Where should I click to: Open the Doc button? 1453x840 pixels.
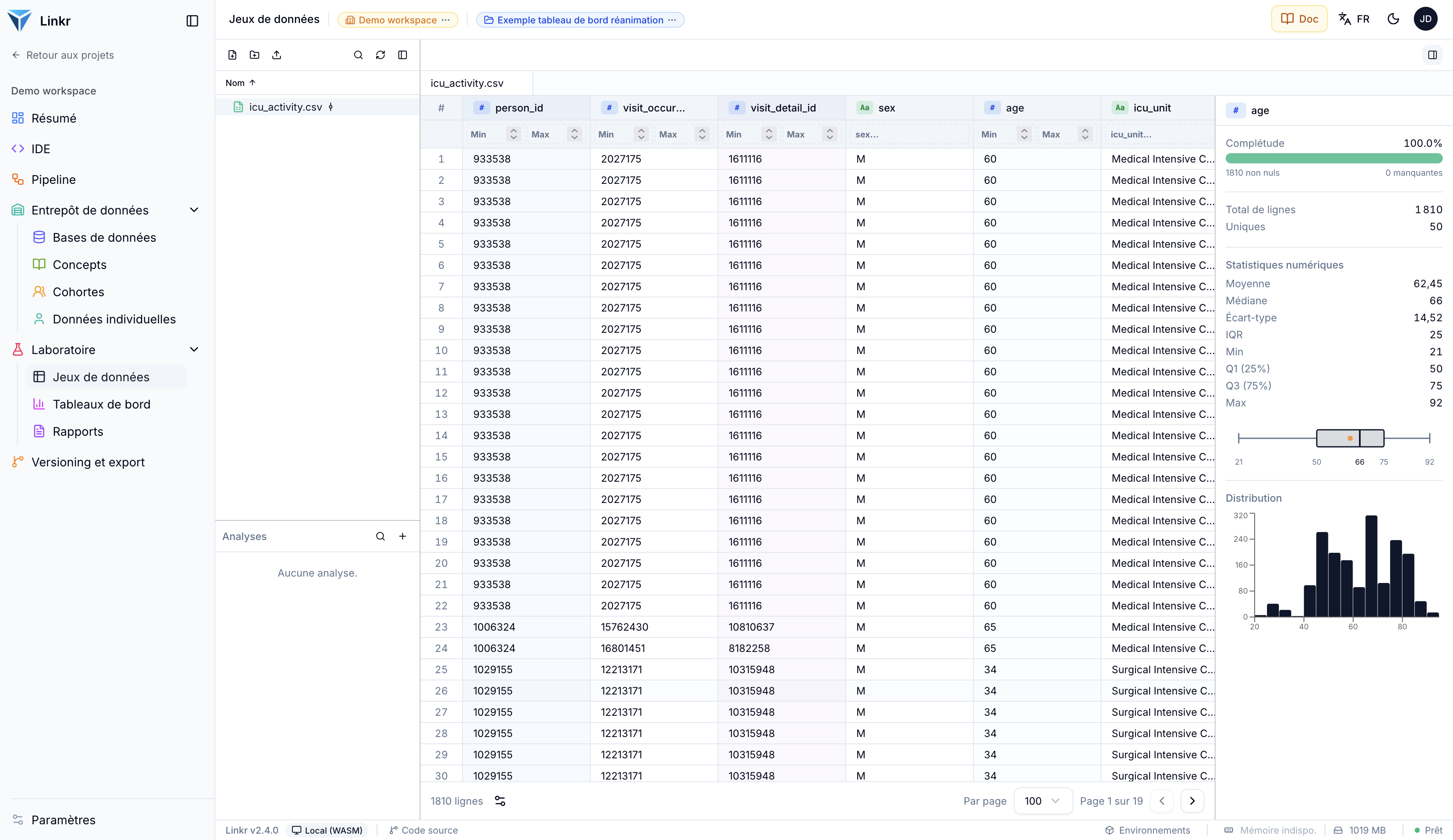pyautogui.click(x=1299, y=19)
